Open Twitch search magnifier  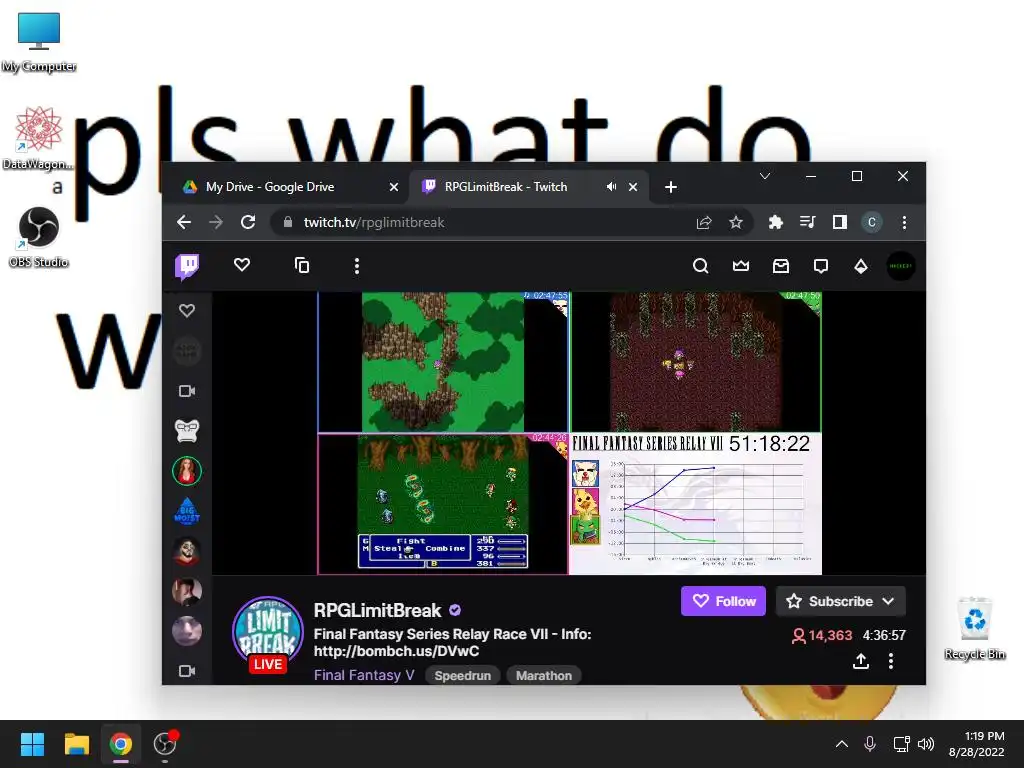700,266
